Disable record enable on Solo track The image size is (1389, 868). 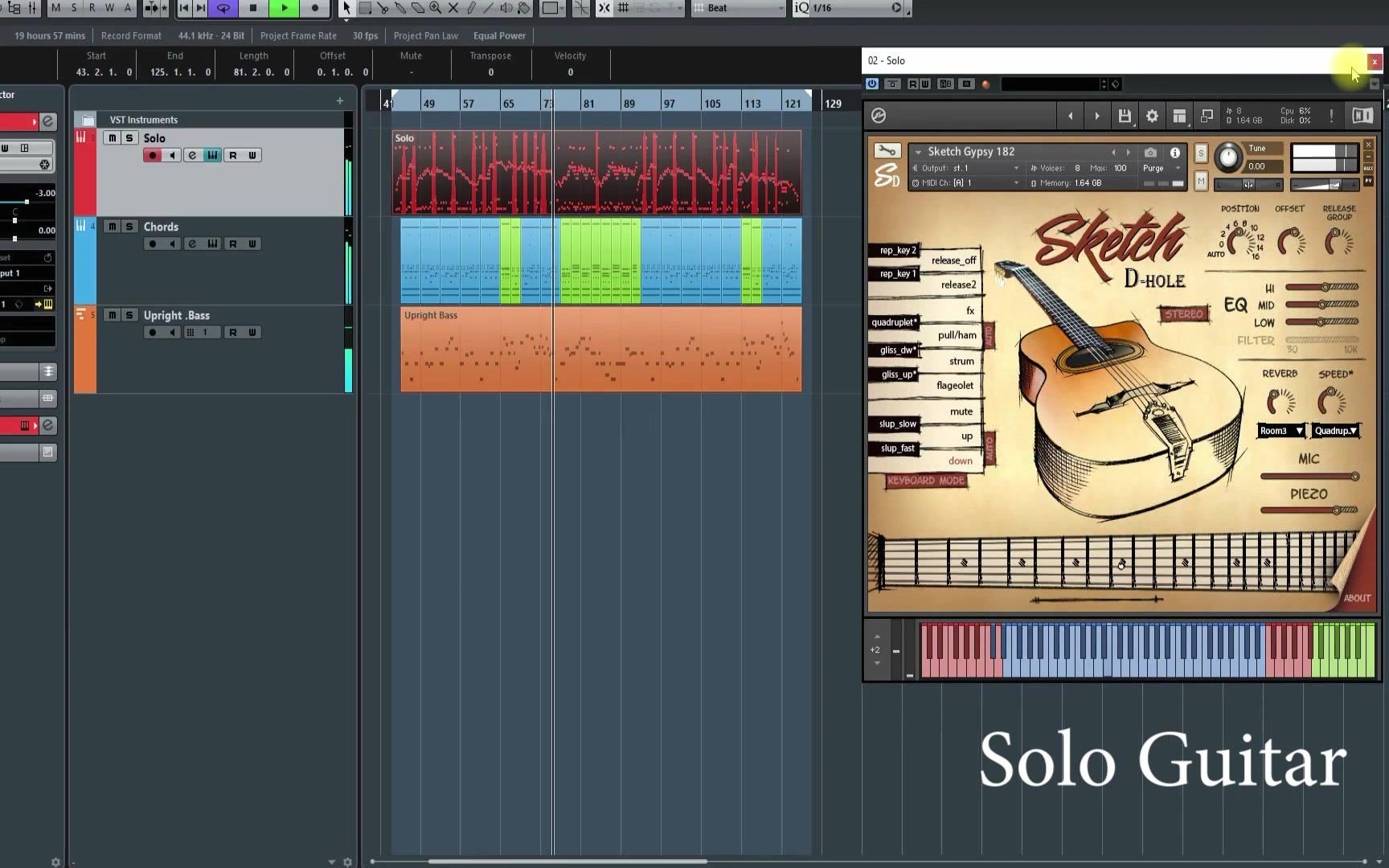point(152,155)
